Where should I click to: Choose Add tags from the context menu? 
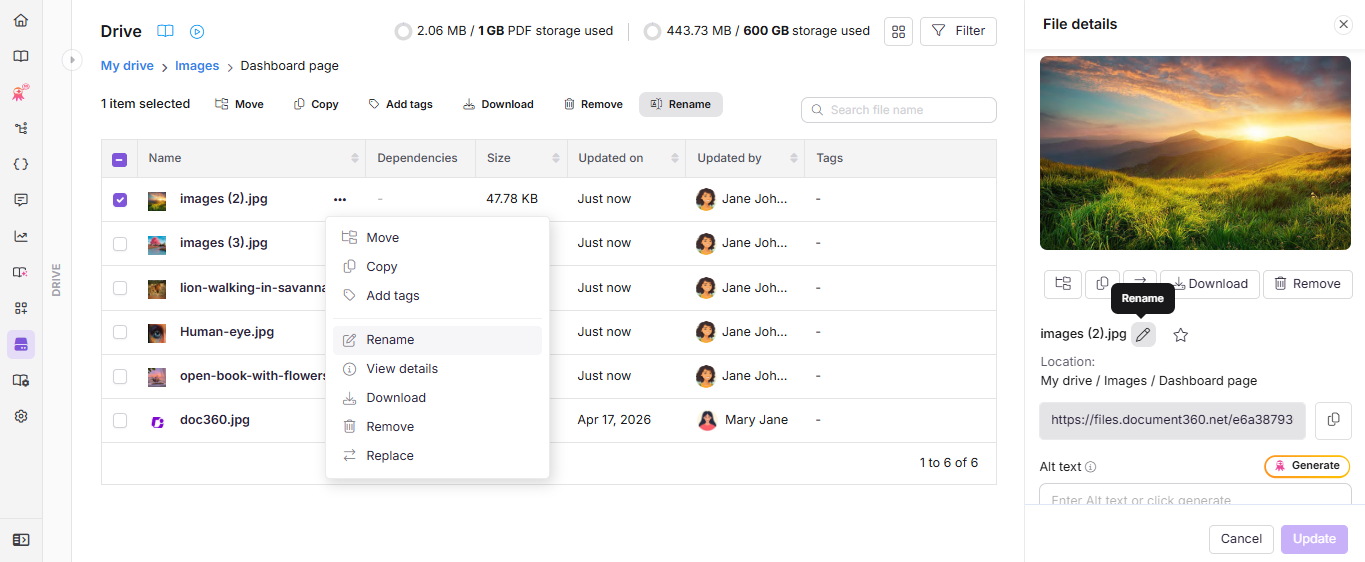tap(437, 296)
